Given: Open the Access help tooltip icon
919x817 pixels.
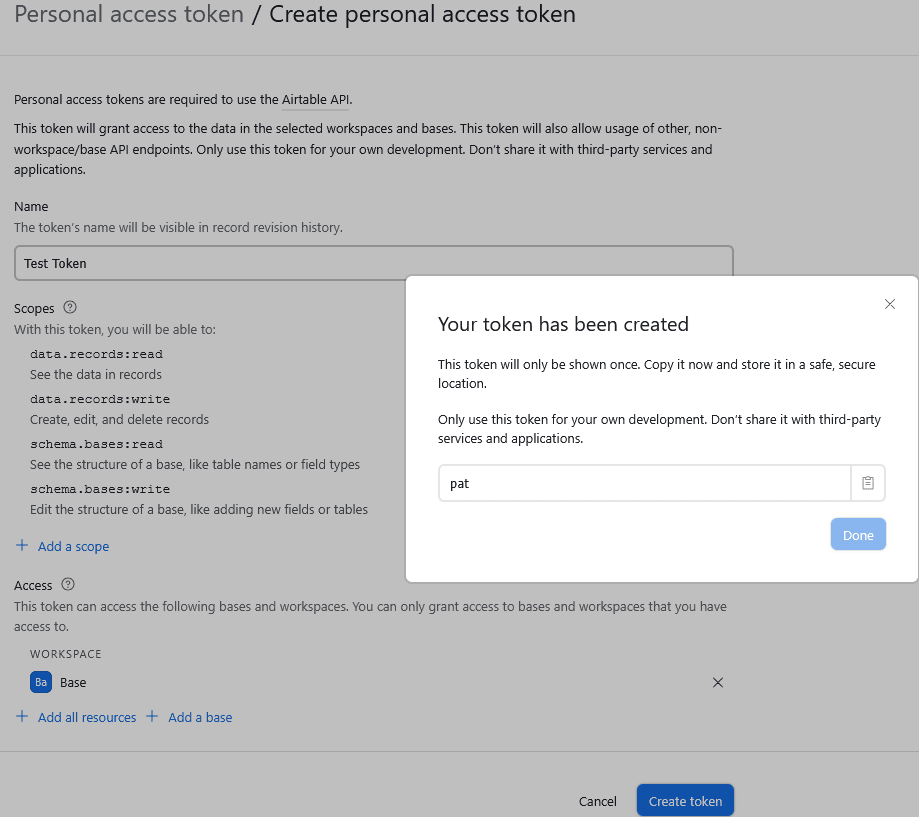Looking at the screenshot, I should [66, 585].
